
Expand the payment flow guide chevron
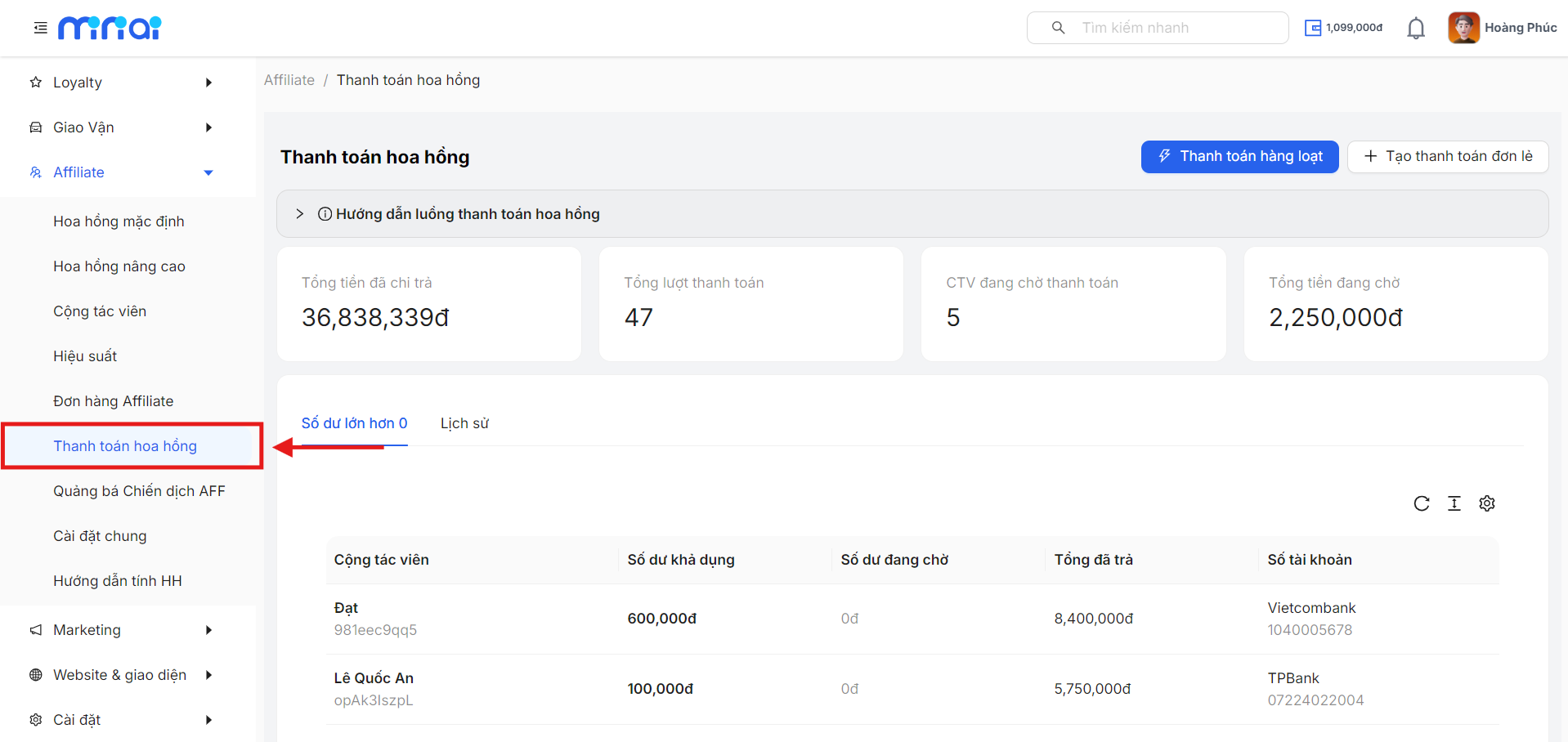click(300, 214)
